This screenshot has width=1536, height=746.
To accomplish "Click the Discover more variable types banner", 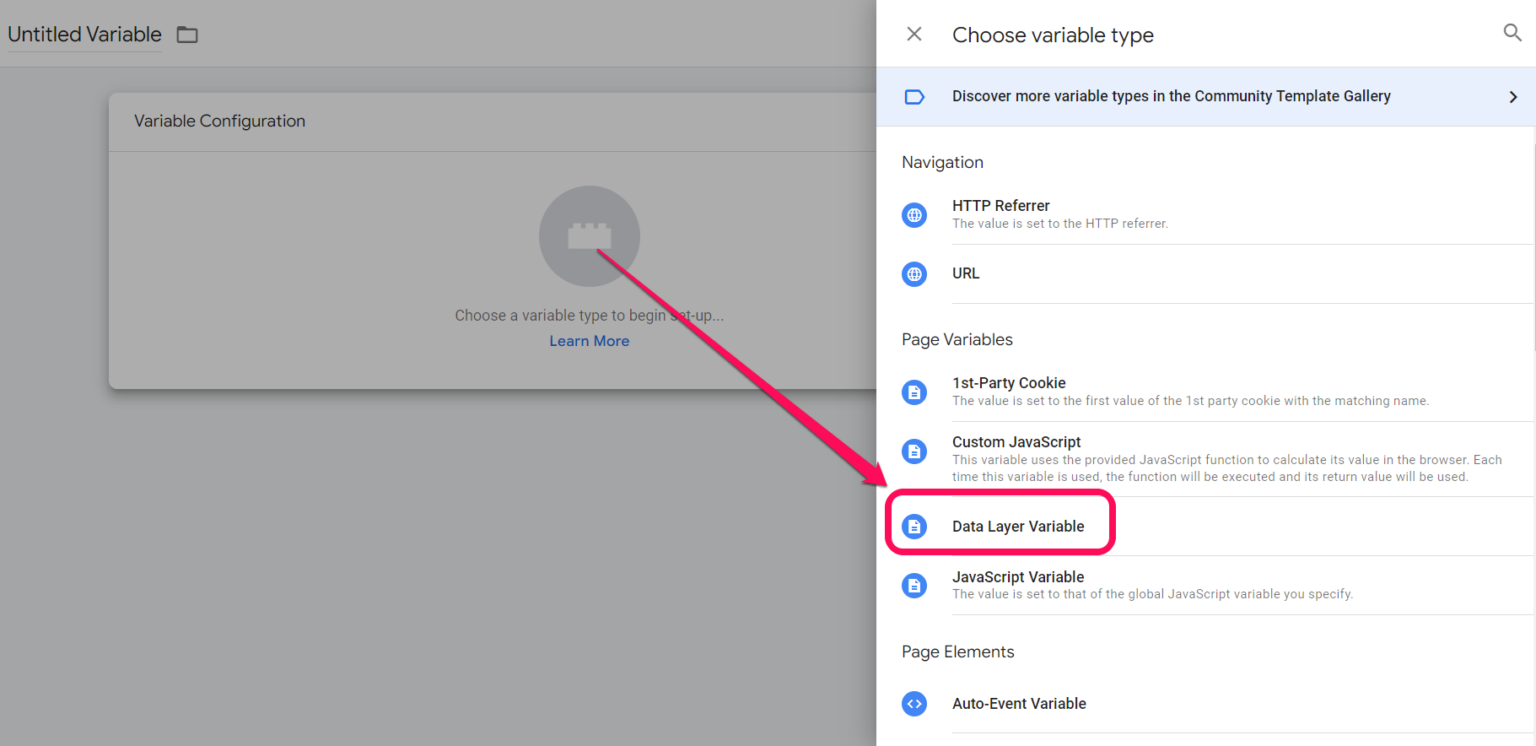I will (1170, 96).
